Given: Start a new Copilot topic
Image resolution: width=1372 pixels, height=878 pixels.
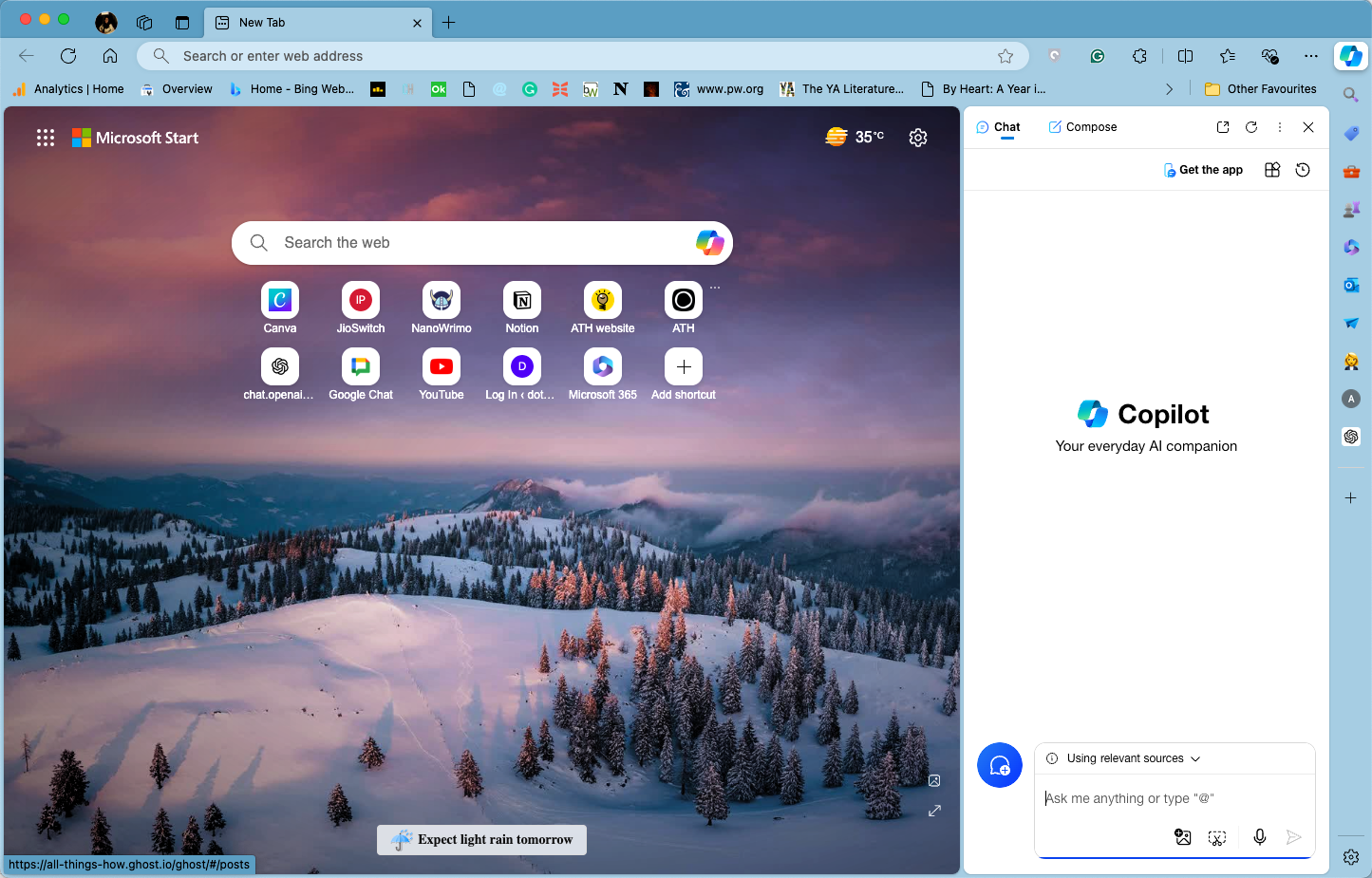Looking at the screenshot, I should [1000, 765].
